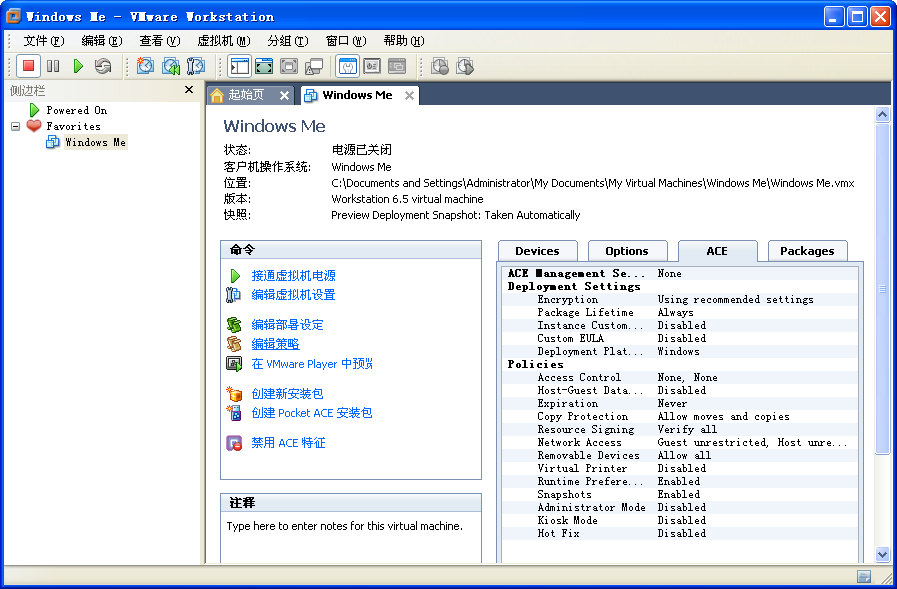
Task: Click the 编辑策略 link
Action: pos(275,344)
